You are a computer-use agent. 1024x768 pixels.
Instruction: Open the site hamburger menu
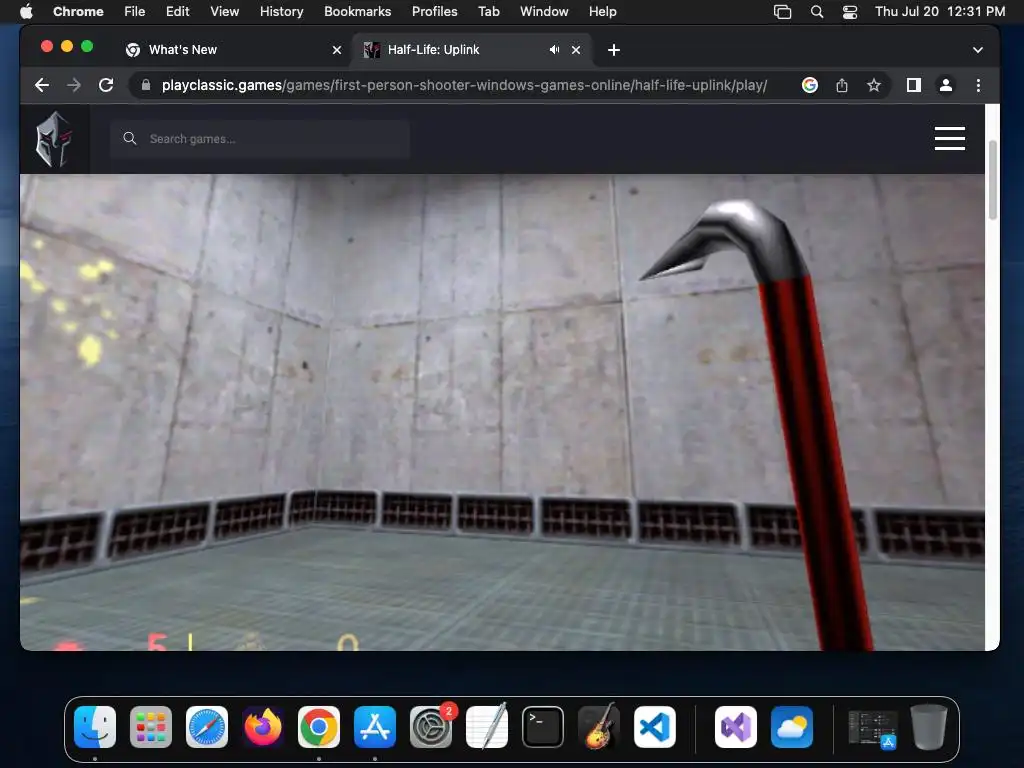coord(950,138)
